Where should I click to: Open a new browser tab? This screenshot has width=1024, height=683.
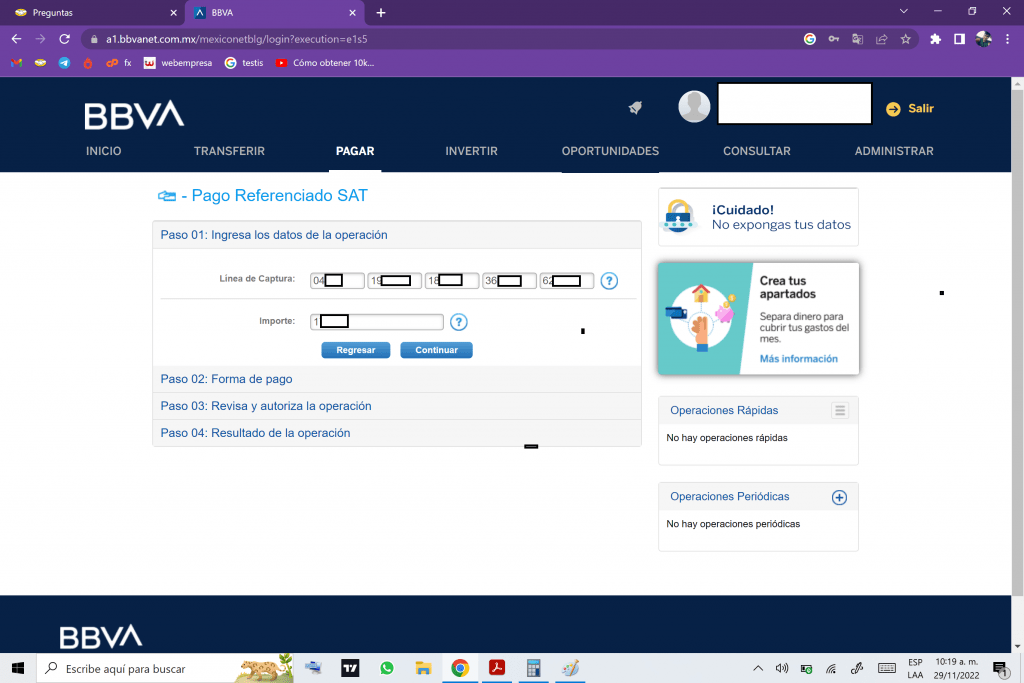tap(381, 12)
